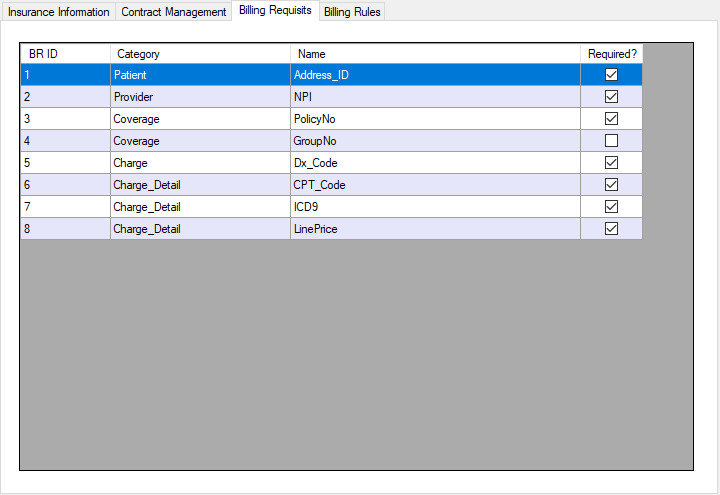
Task: Go to the Billing Rules tab
Action: [x=352, y=12]
